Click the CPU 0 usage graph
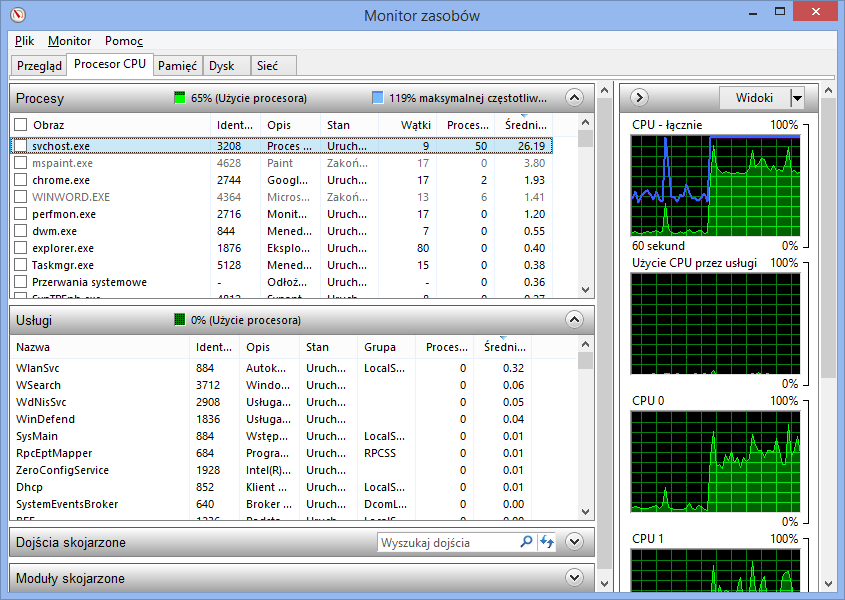The height and width of the screenshot is (600, 845). (716, 462)
